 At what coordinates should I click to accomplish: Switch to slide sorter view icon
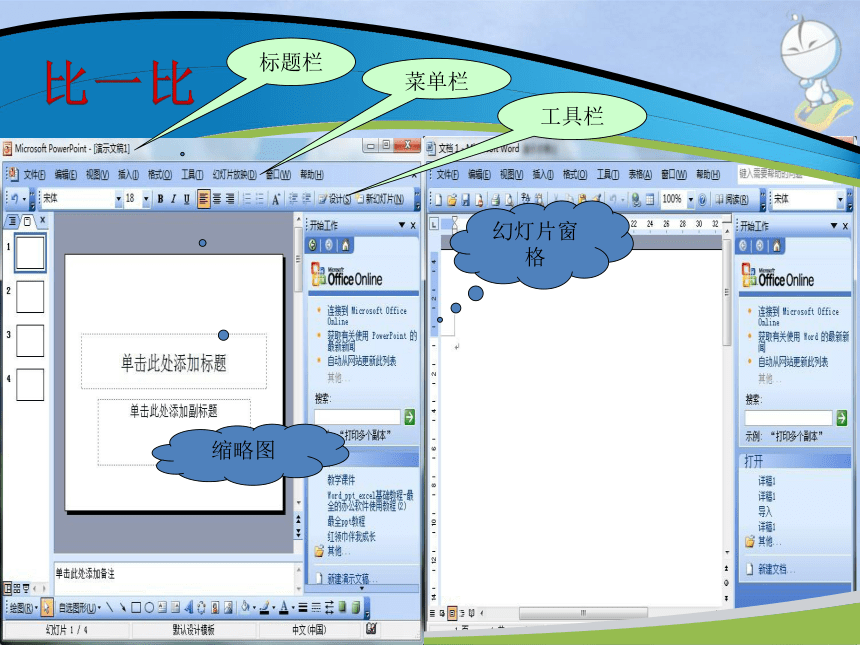17,589
